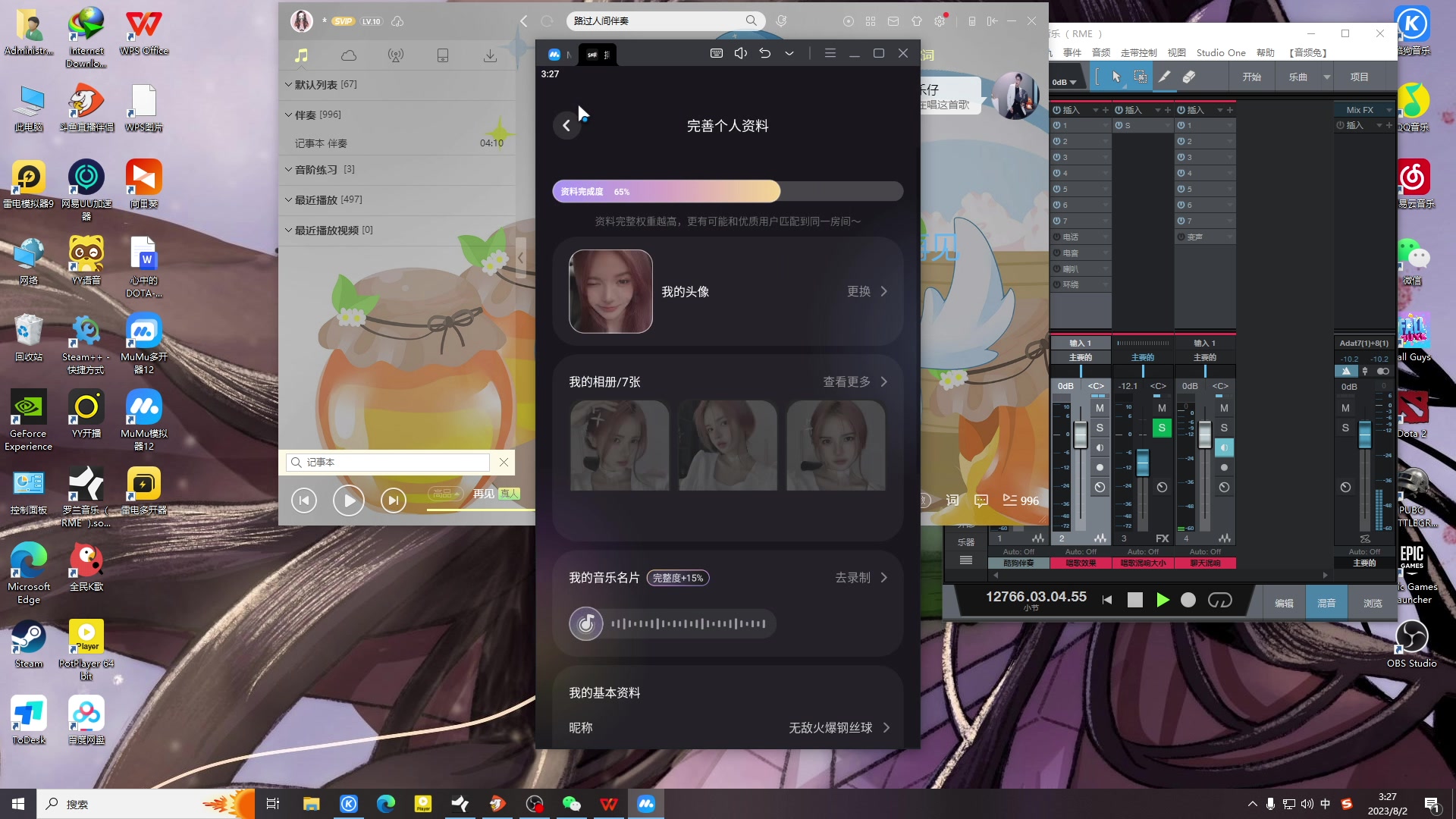Image resolution: width=1456 pixels, height=819 pixels.
Task: Toggle the 电音 insert power button
Action: 1057,253
